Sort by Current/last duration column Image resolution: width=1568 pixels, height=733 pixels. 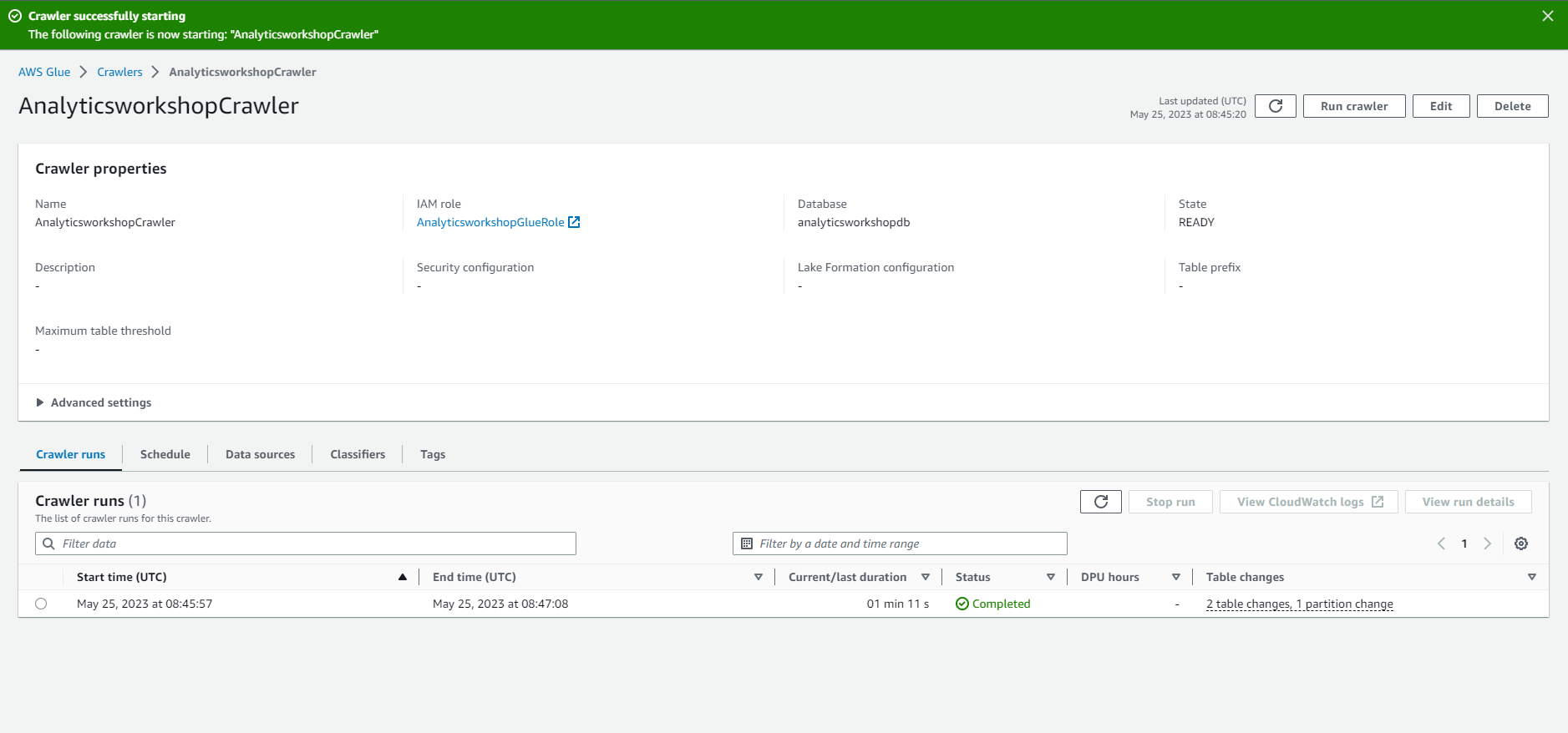click(x=926, y=577)
